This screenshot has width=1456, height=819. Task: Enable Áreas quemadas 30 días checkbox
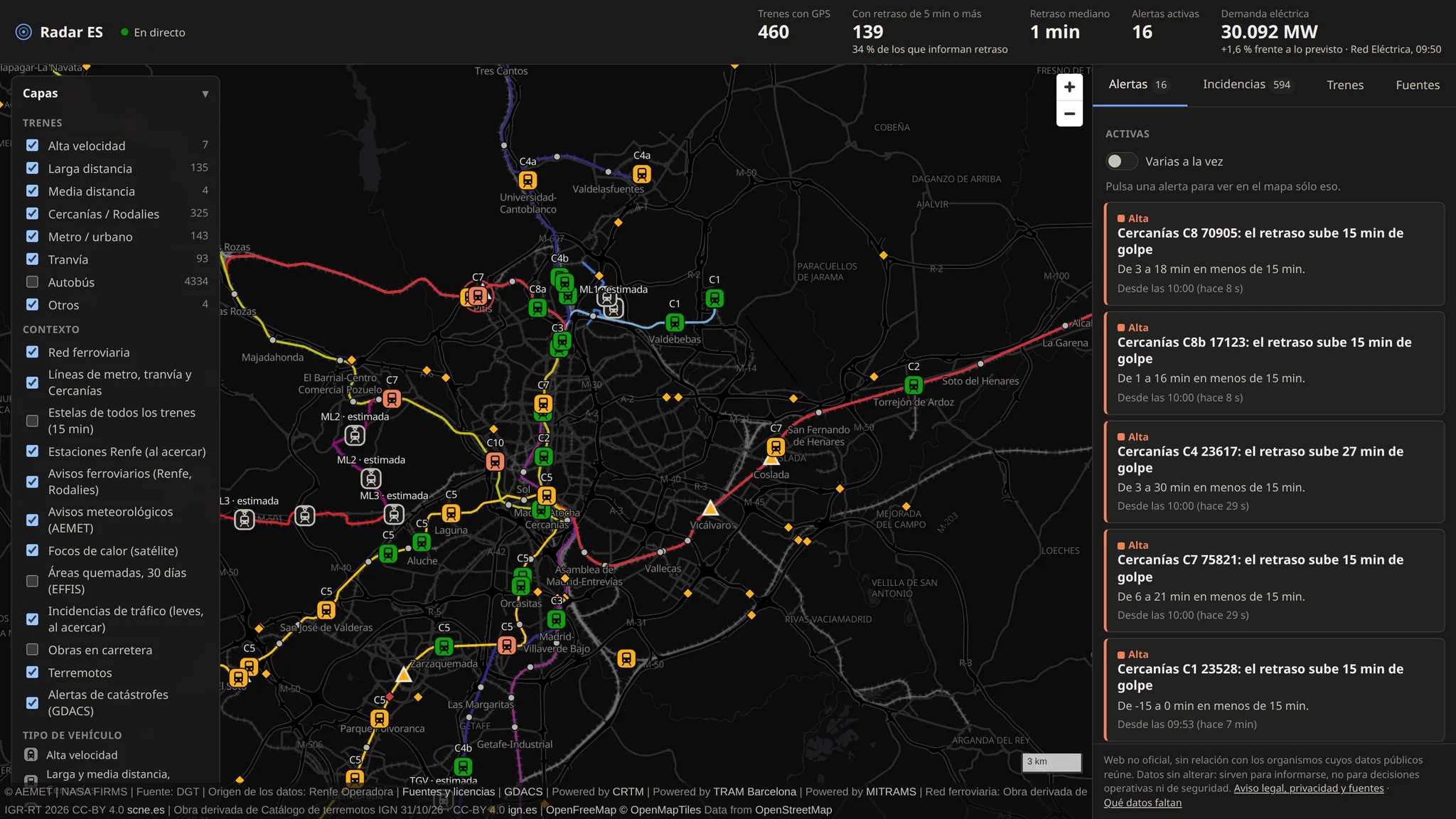coord(32,581)
